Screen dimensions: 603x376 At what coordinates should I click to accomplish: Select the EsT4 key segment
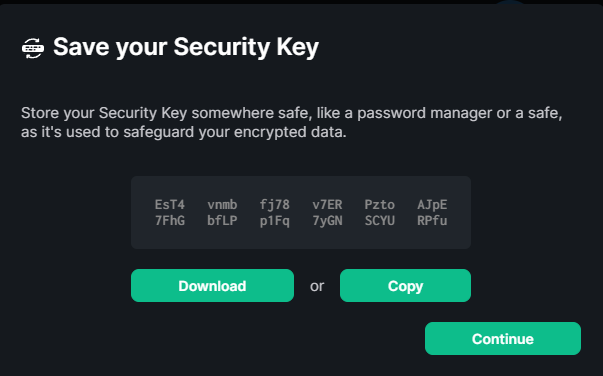[170, 205]
